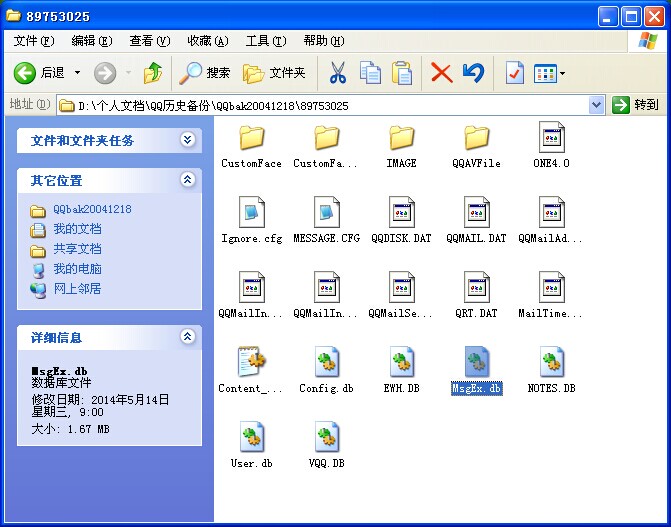The image size is (671, 527).
Task: Click the red Delete X icon
Action: [442, 73]
